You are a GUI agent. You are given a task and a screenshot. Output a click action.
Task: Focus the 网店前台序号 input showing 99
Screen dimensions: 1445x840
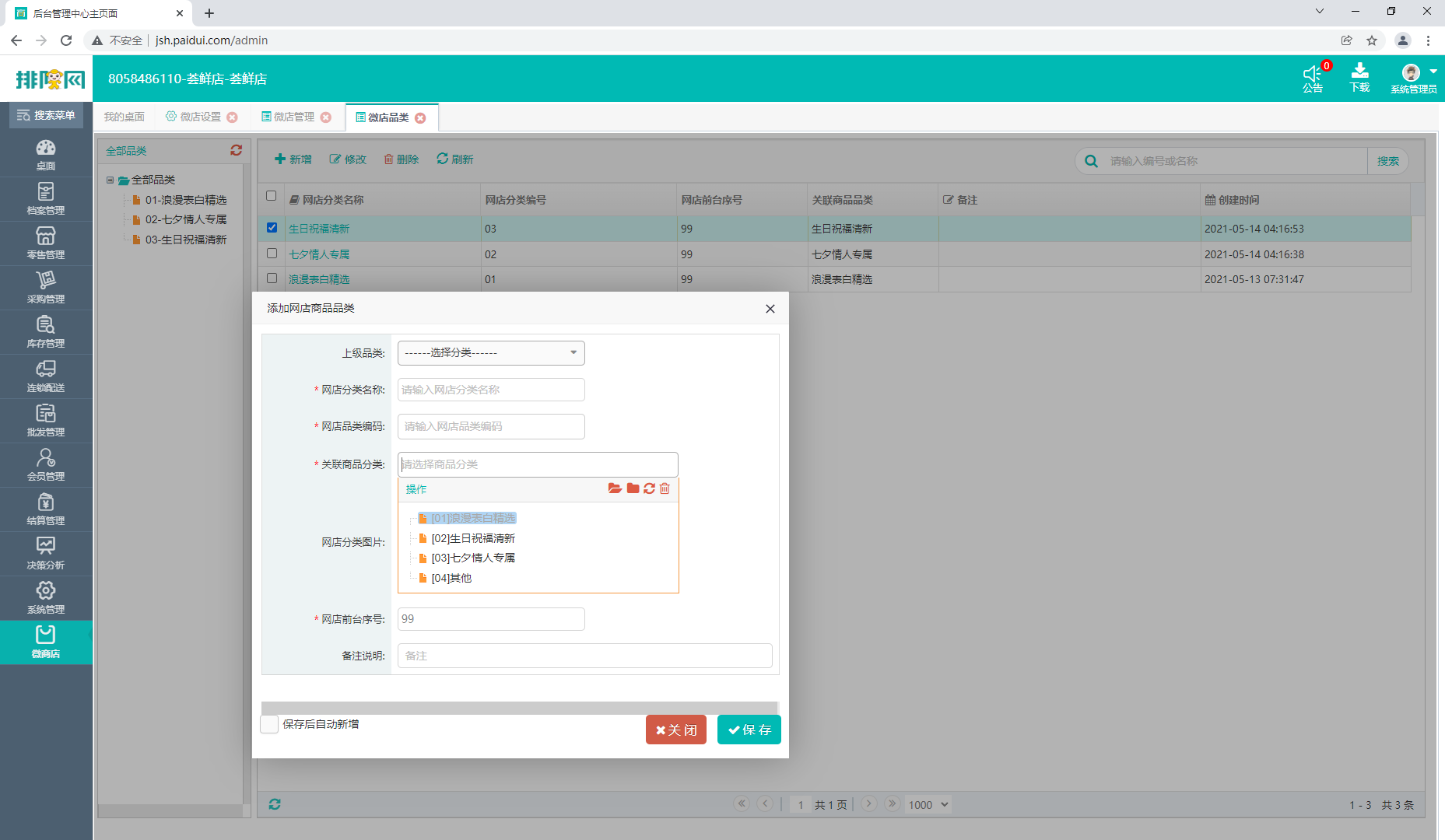coord(491,619)
